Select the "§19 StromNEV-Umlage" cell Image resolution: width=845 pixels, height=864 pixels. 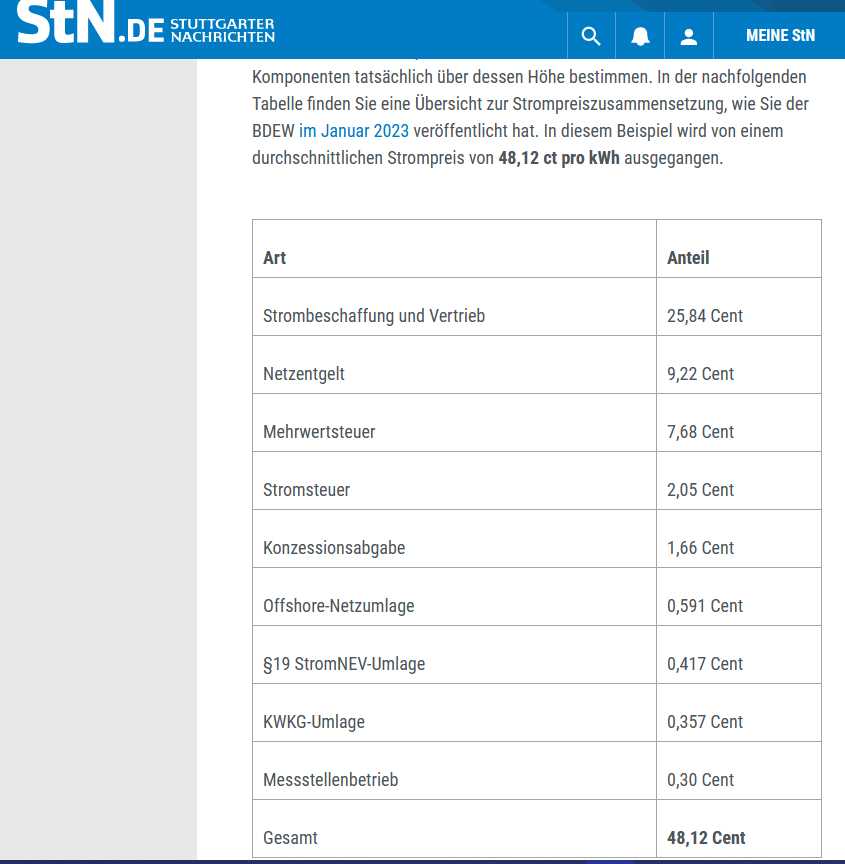click(344, 664)
